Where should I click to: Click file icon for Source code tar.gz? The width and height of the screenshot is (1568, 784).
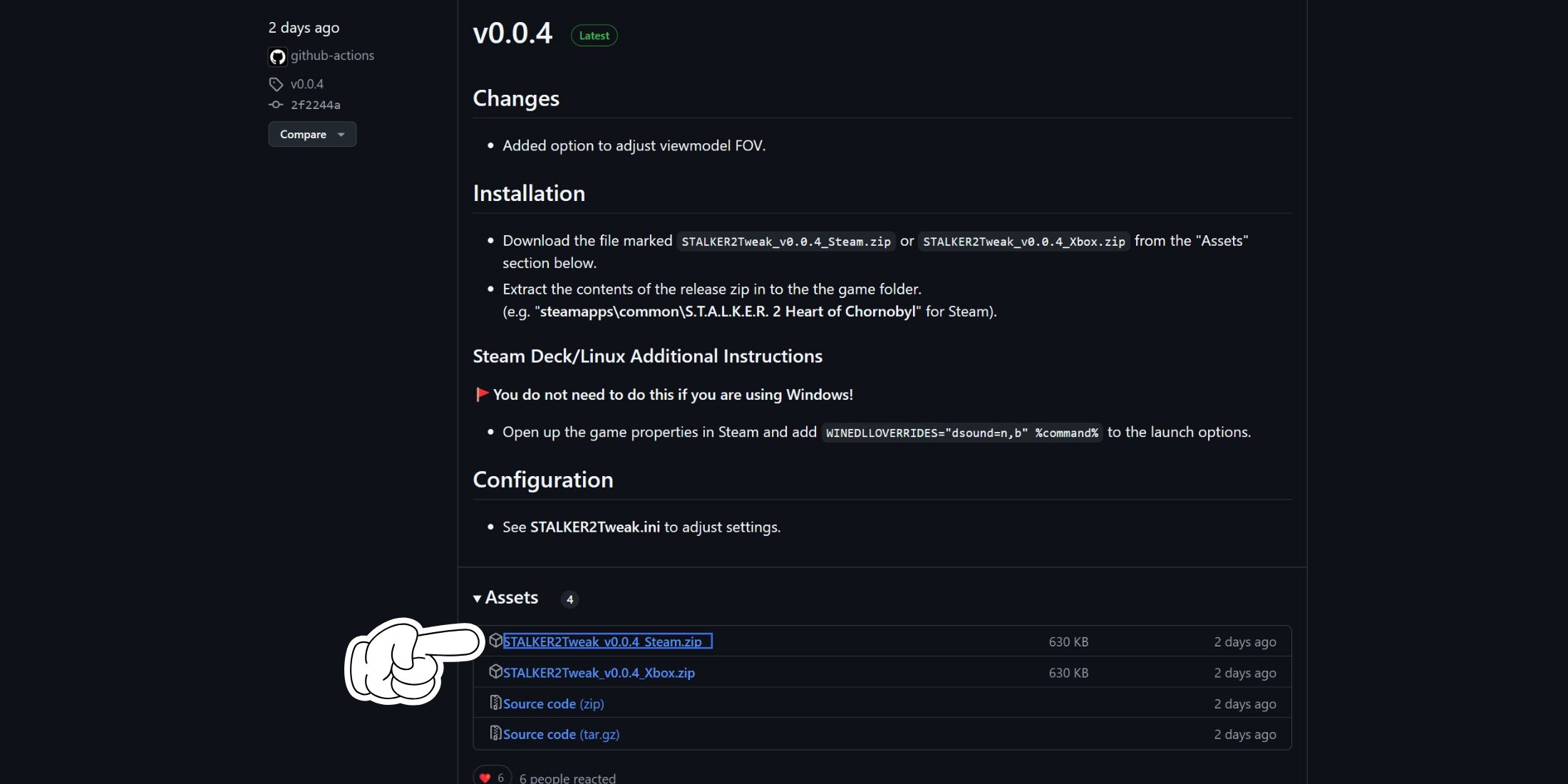[x=495, y=733]
